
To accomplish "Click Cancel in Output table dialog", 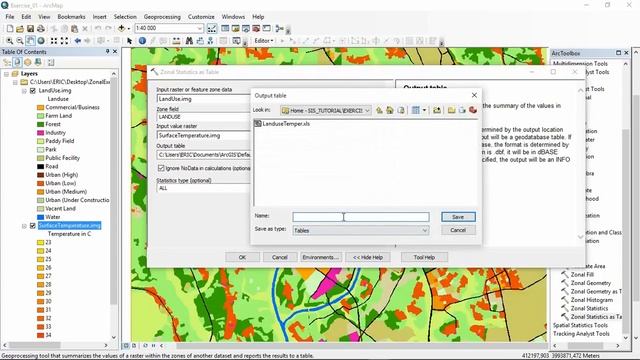I will pyautogui.click(x=458, y=230).
